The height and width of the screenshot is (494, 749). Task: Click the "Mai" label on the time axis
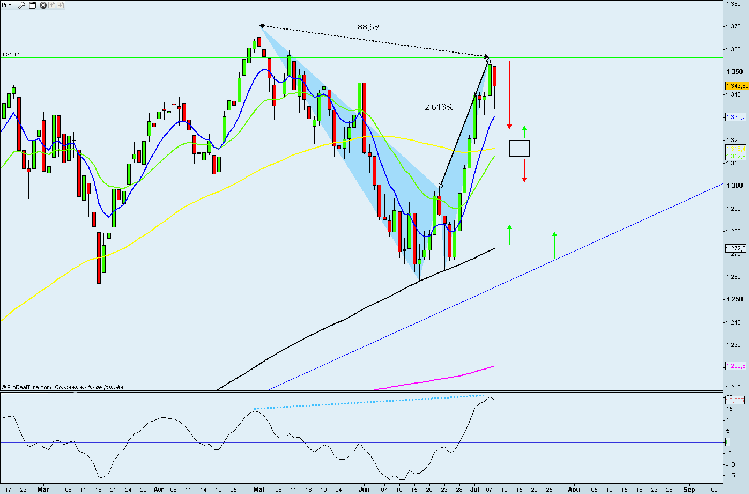tap(258, 489)
